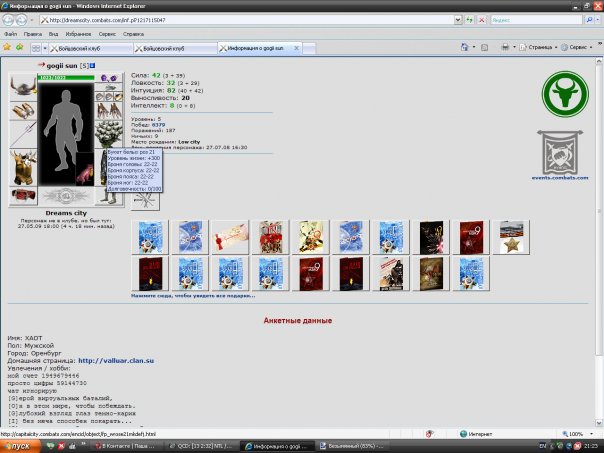The height and width of the screenshot is (453, 604).
Task: Click the blue info icon beside gogii sun
Action: tap(92, 66)
